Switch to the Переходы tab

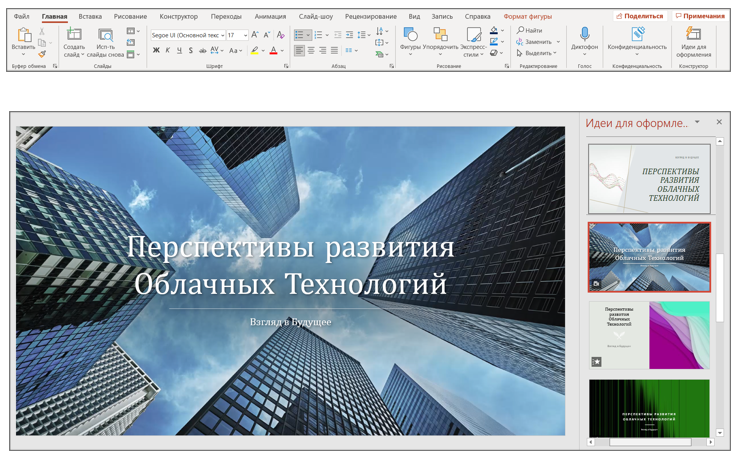226,16
